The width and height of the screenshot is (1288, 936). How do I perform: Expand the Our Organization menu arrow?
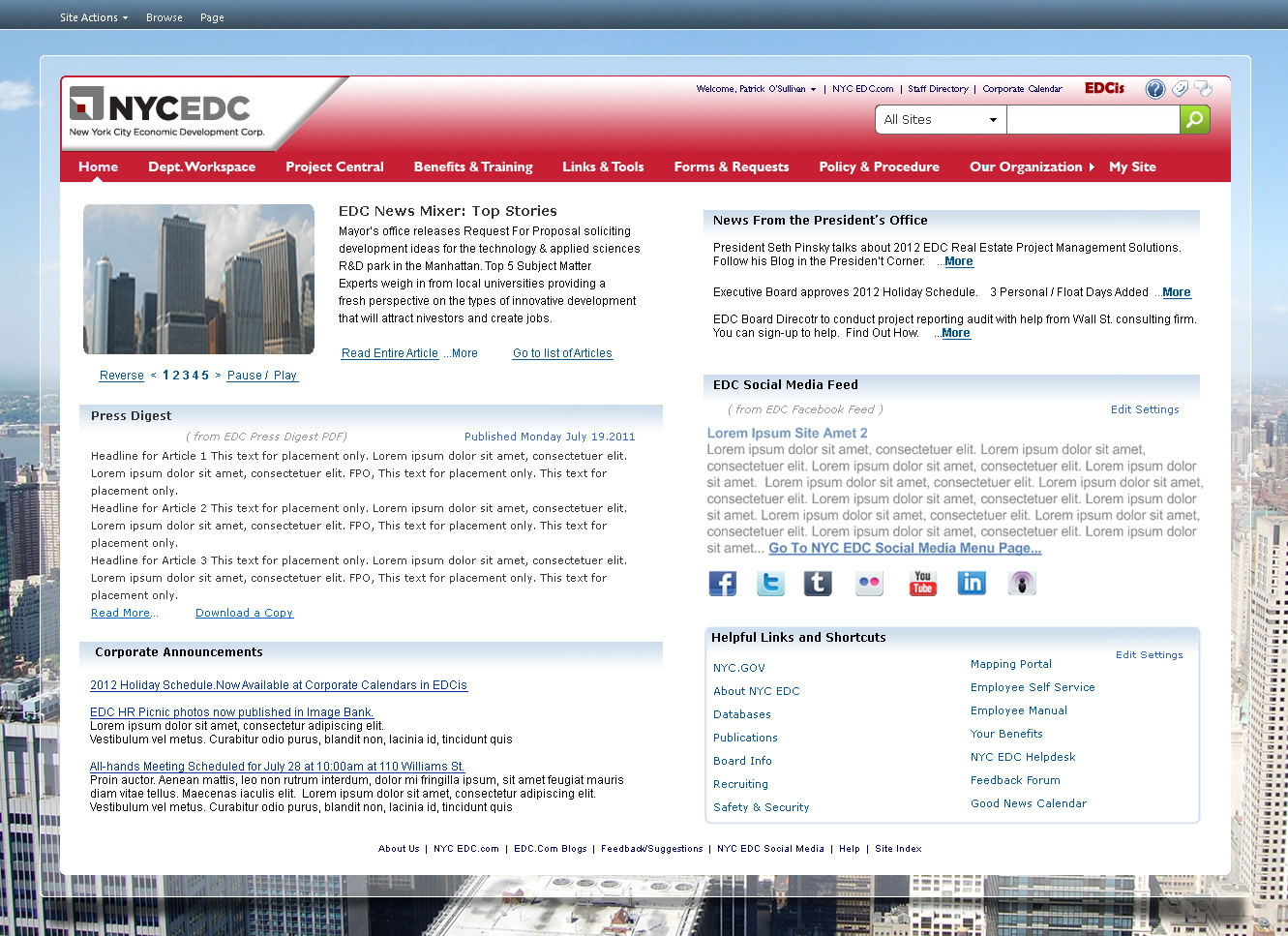pyautogui.click(x=1092, y=166)
